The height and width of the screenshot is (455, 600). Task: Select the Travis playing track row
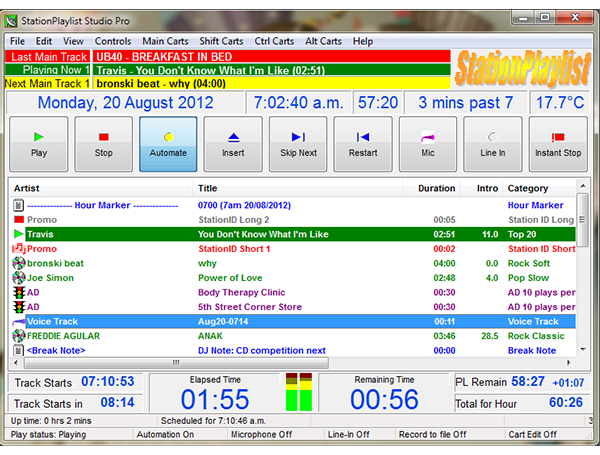300,234
